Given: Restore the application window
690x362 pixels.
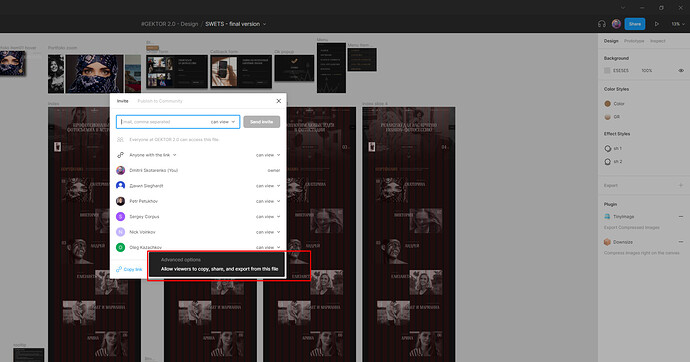Looking at the screenshot, I should (661, 7).
